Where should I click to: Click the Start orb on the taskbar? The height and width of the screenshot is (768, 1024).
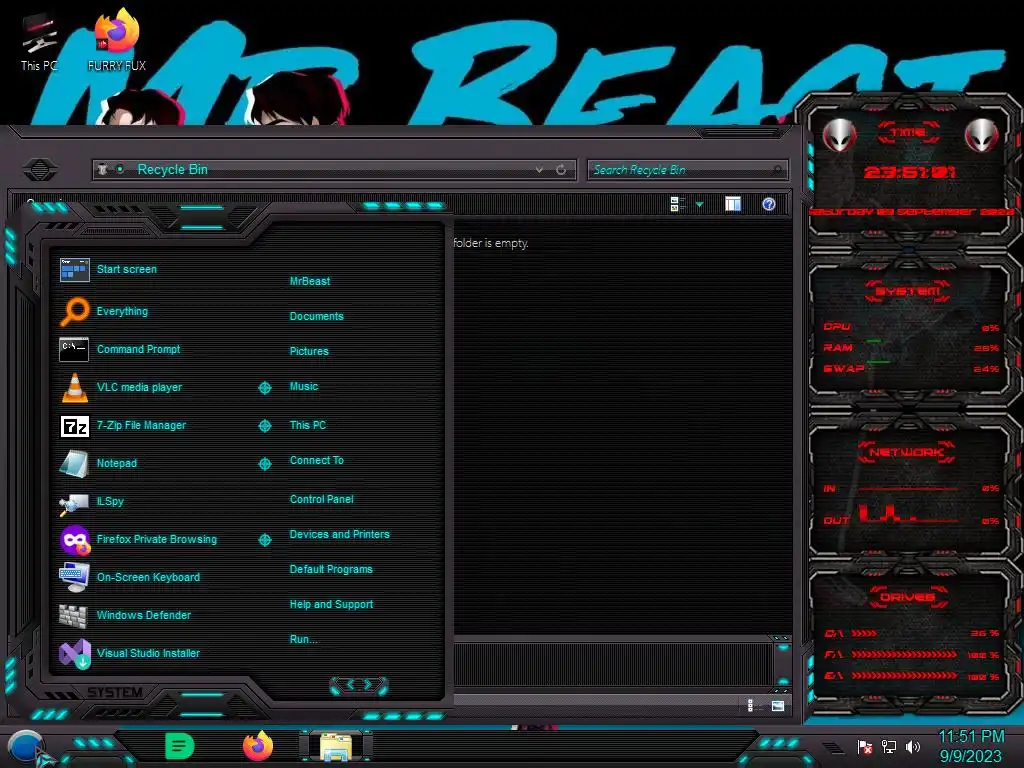pyautogui.click(x=25, y=748)
